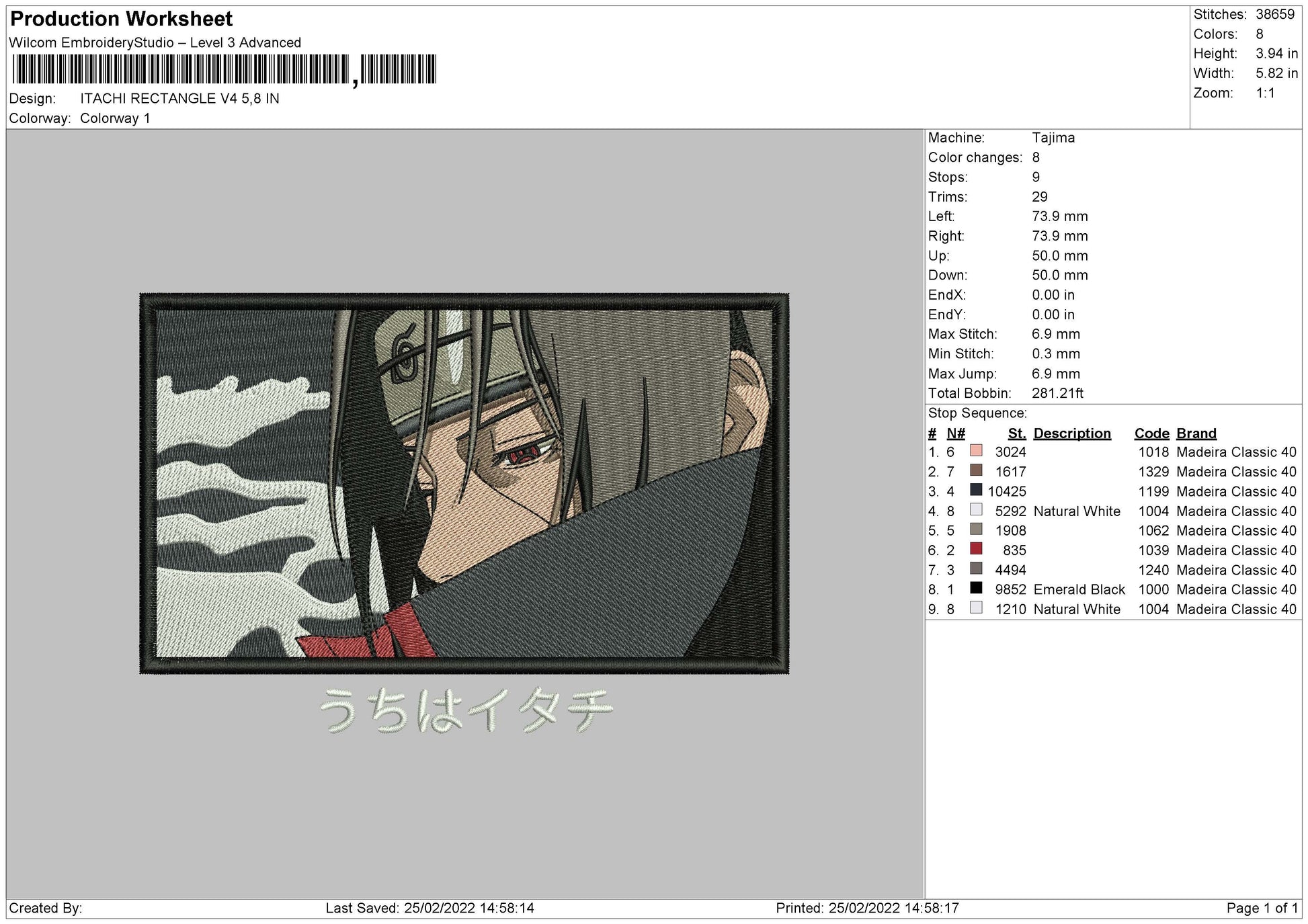Click the Brand column header
This screenshot has height=924, width=1308.
[x=1196, y=433]
